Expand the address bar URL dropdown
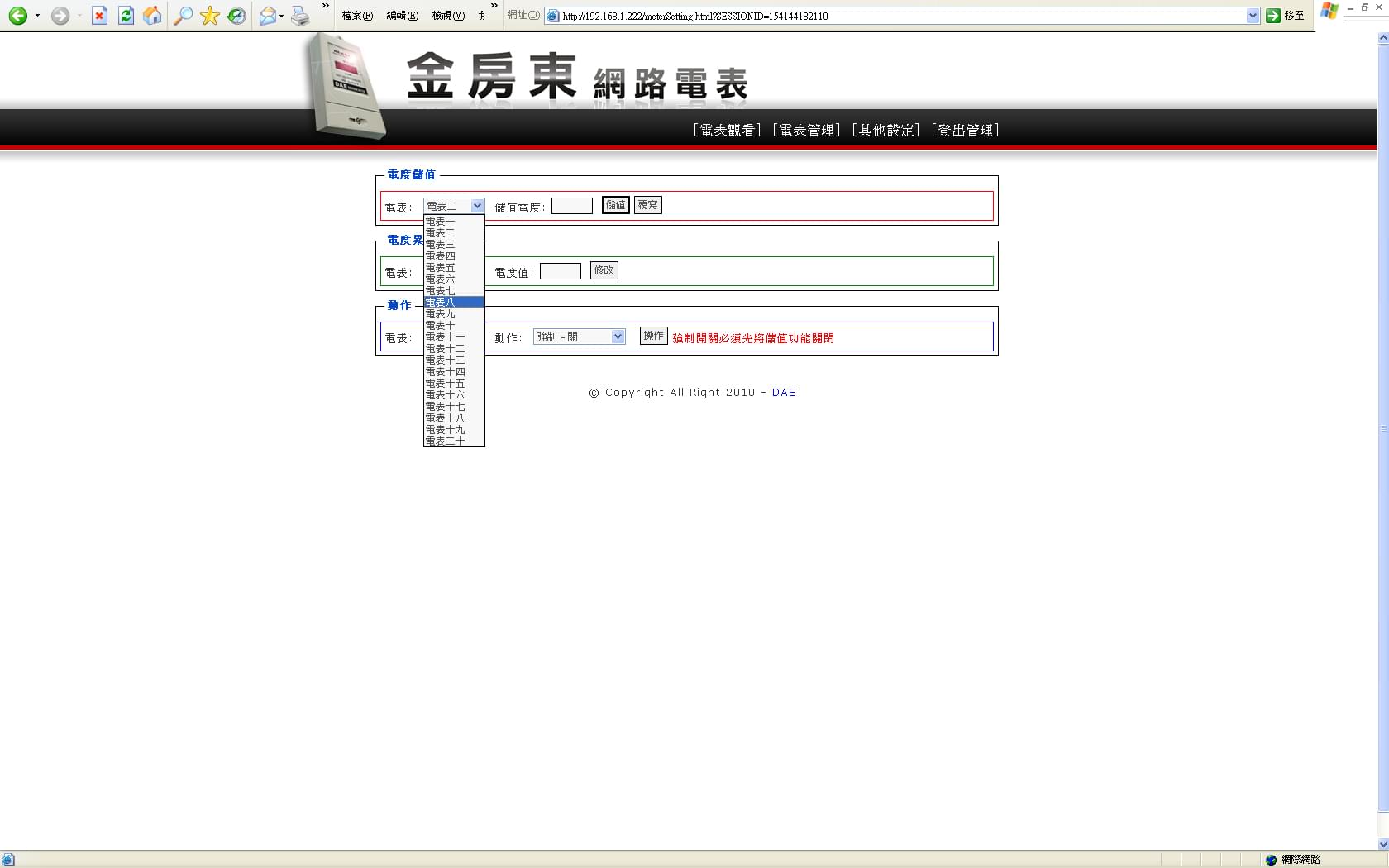This screenshot has height=868, width=1389. pos(1252,16)
